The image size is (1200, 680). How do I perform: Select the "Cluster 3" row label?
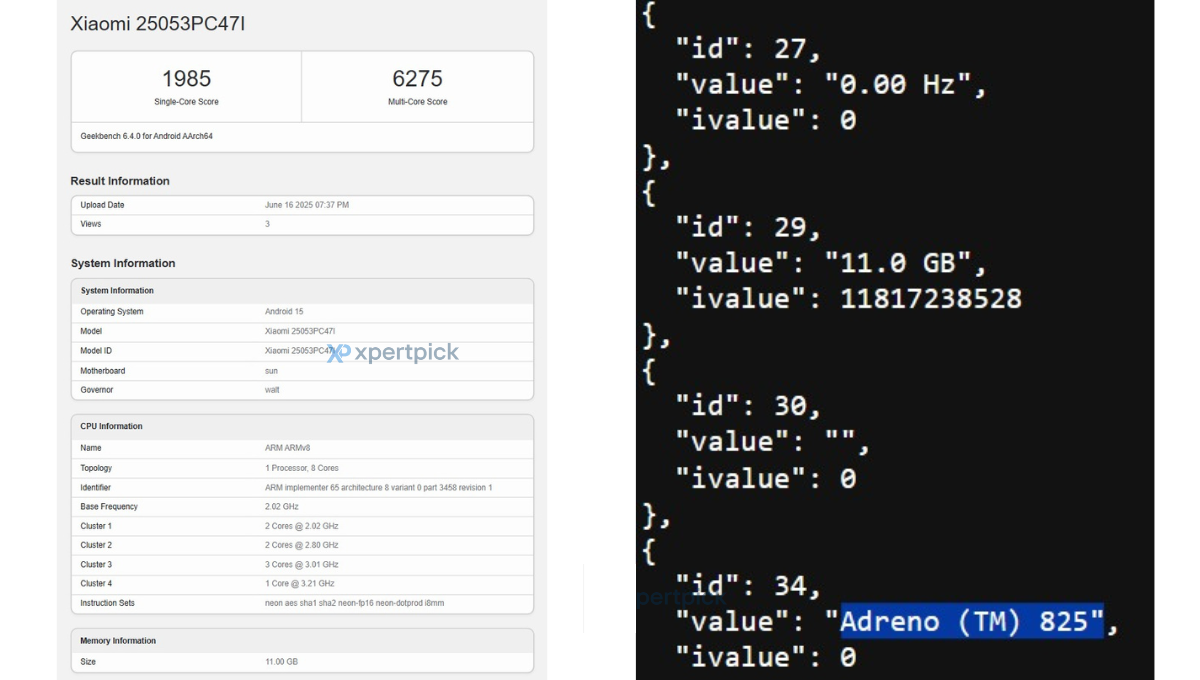[96, 565]
